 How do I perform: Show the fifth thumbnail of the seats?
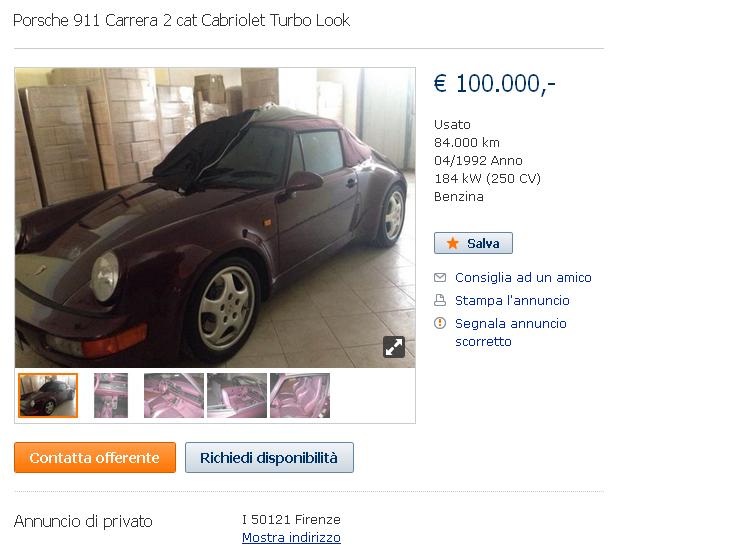pyautogui.click(x=300, y=395)
